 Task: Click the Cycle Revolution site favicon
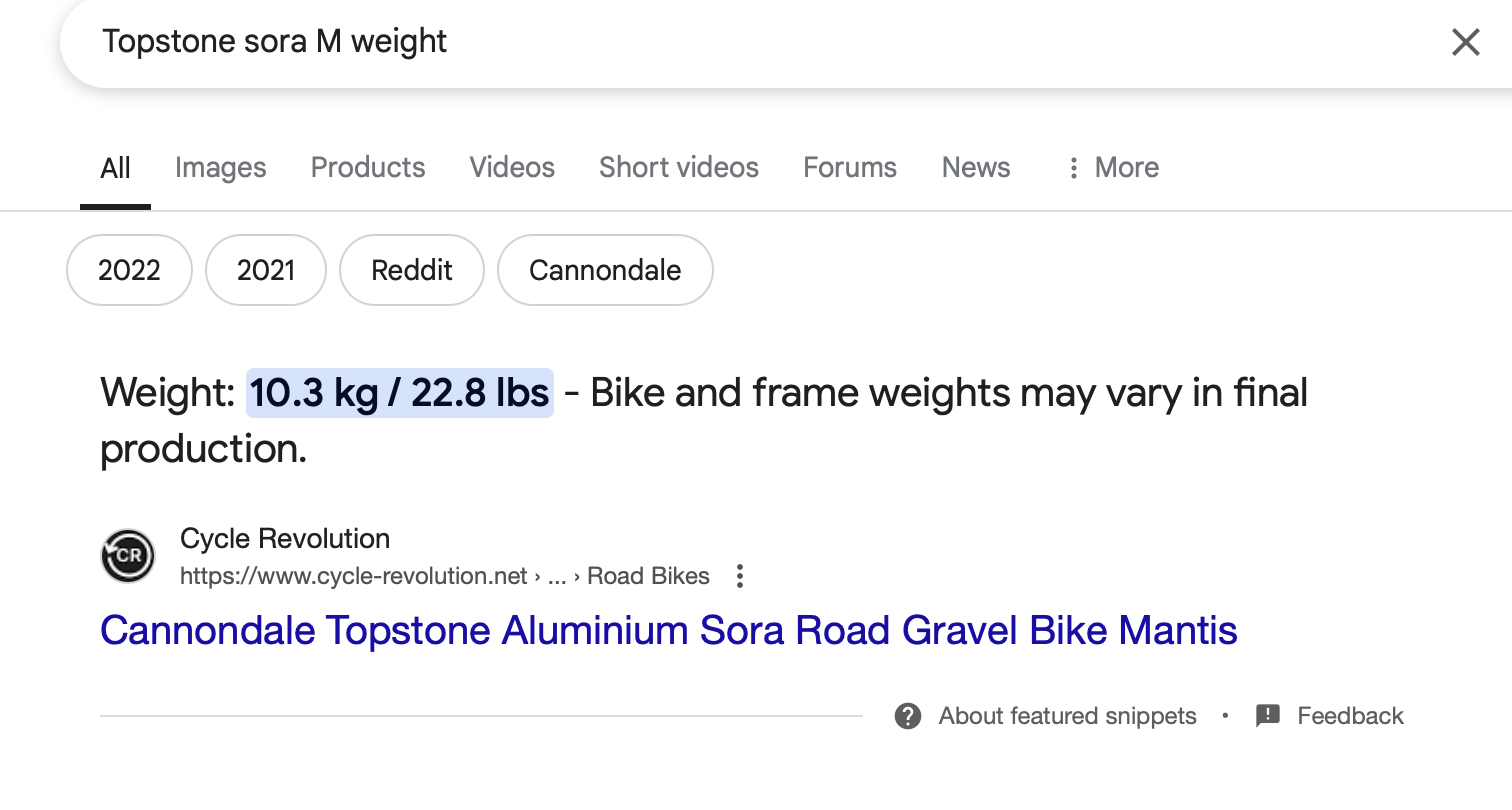128,556
